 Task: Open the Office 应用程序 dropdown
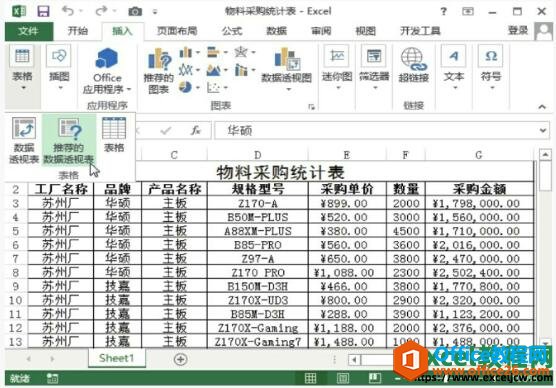(107, 71)
